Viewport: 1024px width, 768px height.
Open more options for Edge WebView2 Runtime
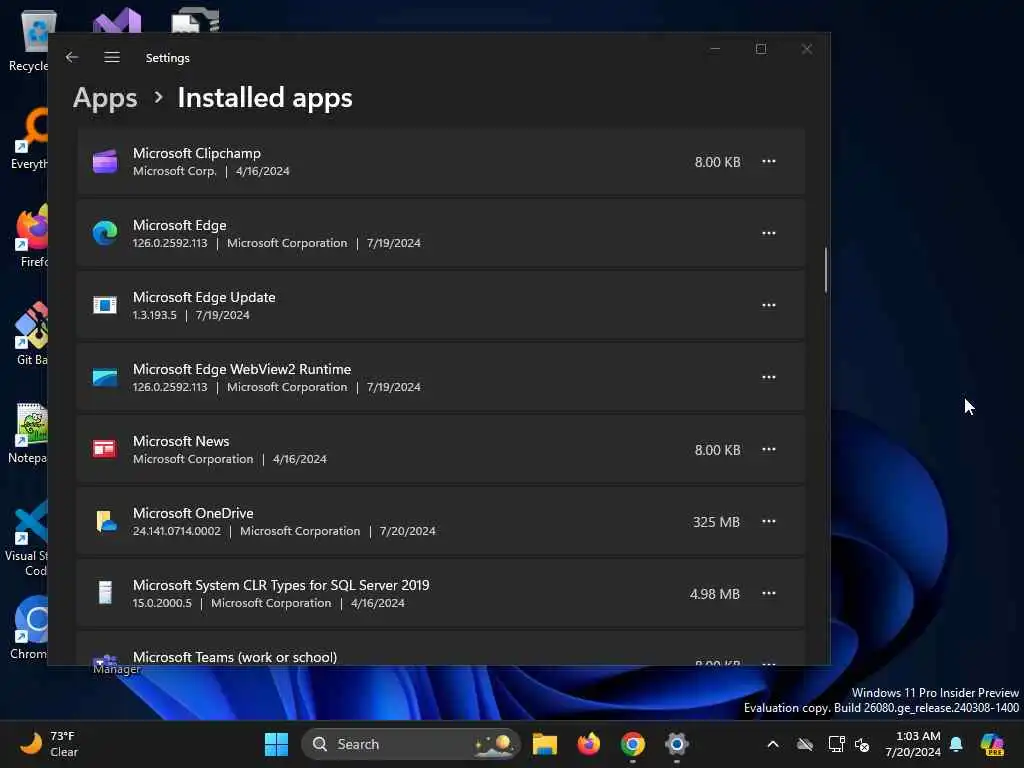pos(769,377)
